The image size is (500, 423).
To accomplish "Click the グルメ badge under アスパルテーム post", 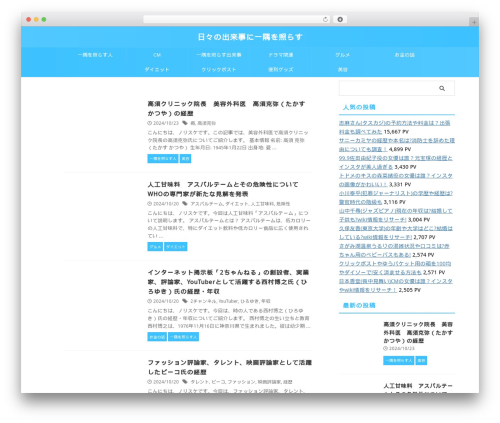I will pos(155,247).
